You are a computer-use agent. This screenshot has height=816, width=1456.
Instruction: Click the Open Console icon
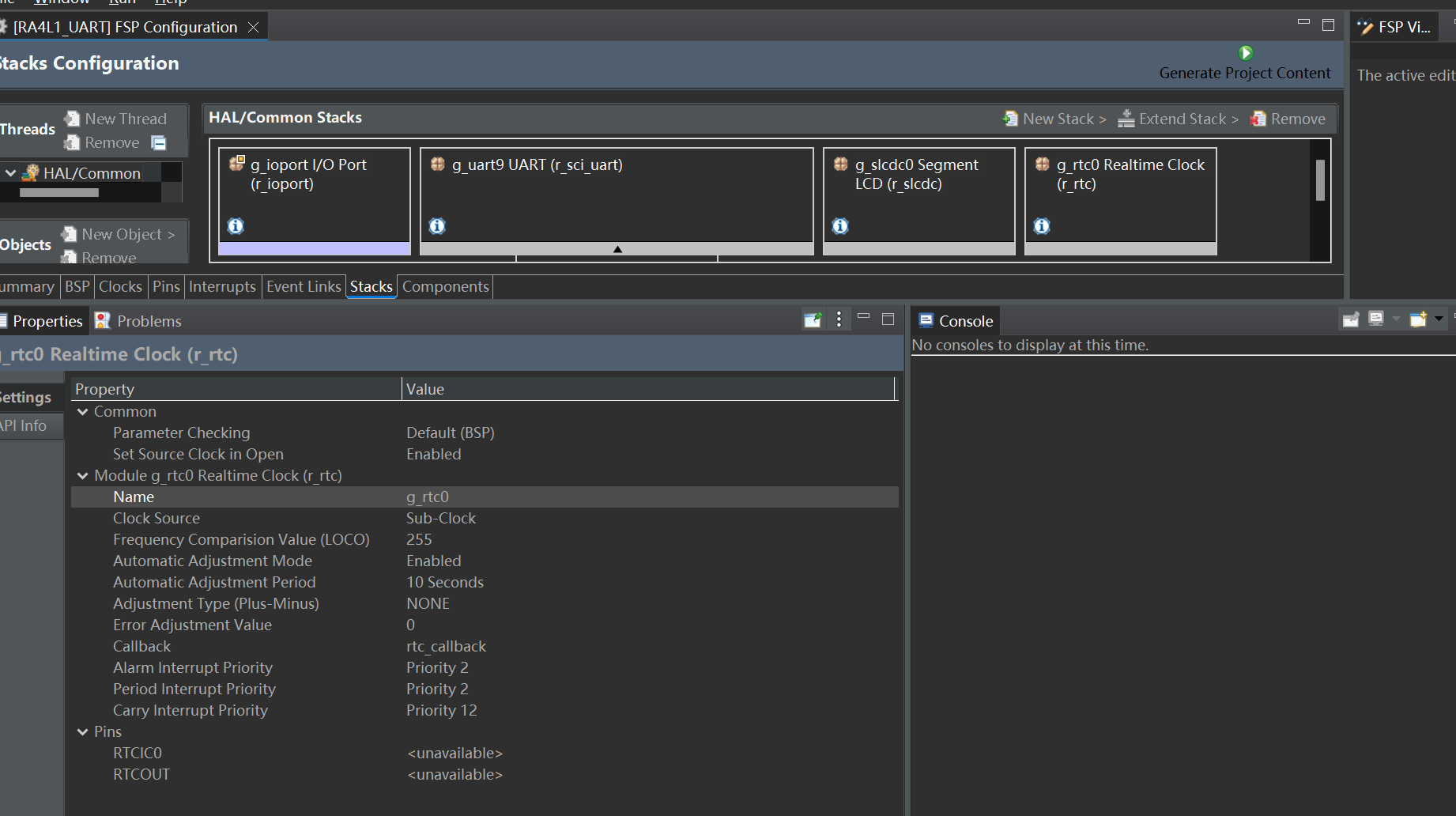tap(1419, 319)
